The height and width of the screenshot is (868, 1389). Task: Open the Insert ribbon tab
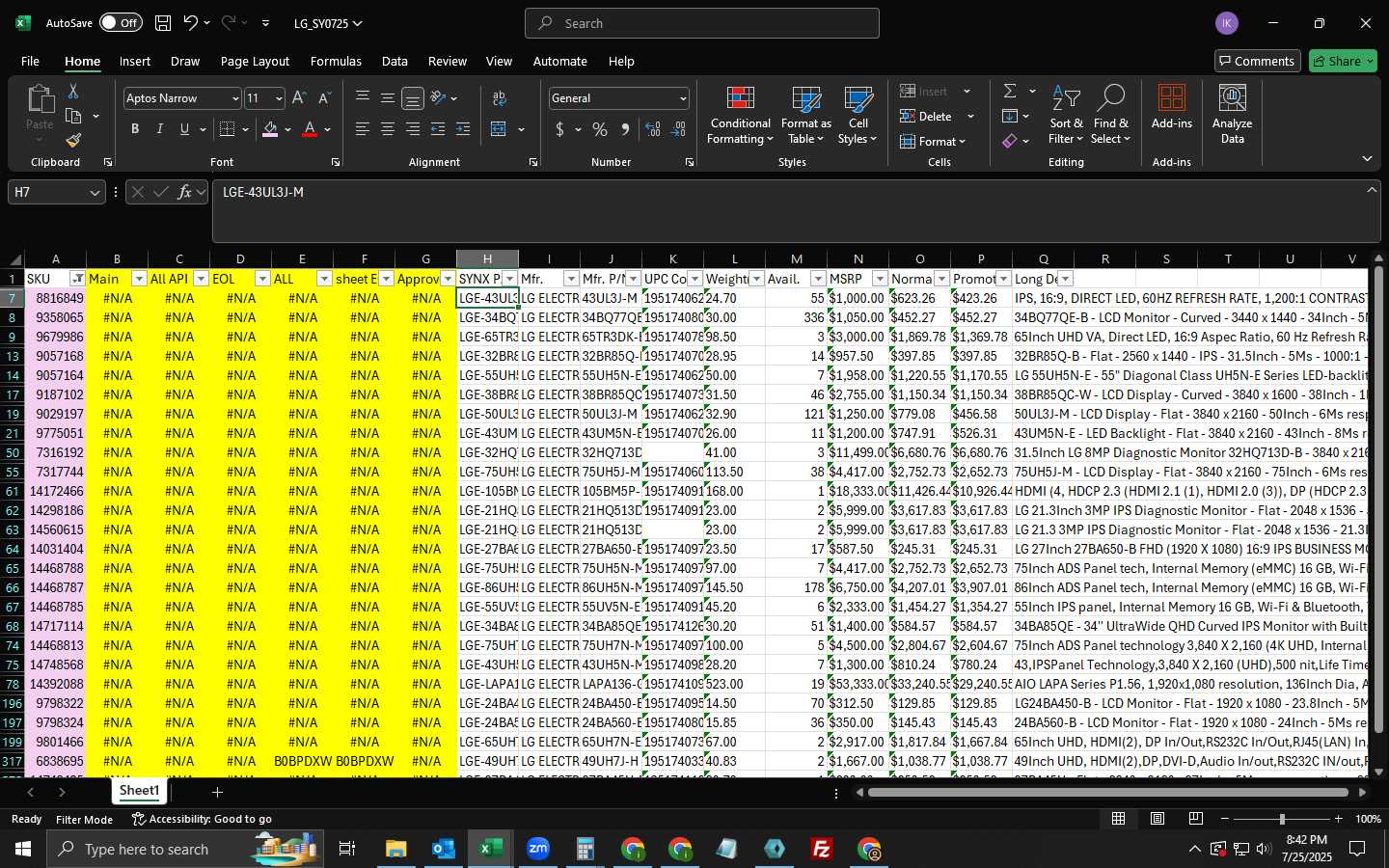135,61
